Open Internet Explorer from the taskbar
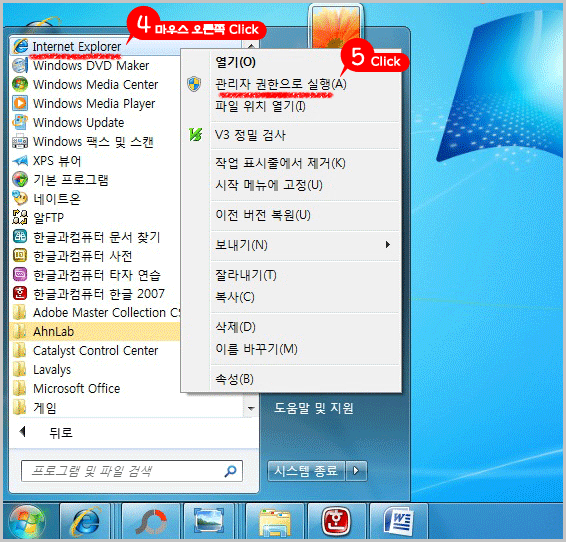The image size is (566, 542). click(x=85, y=522)
